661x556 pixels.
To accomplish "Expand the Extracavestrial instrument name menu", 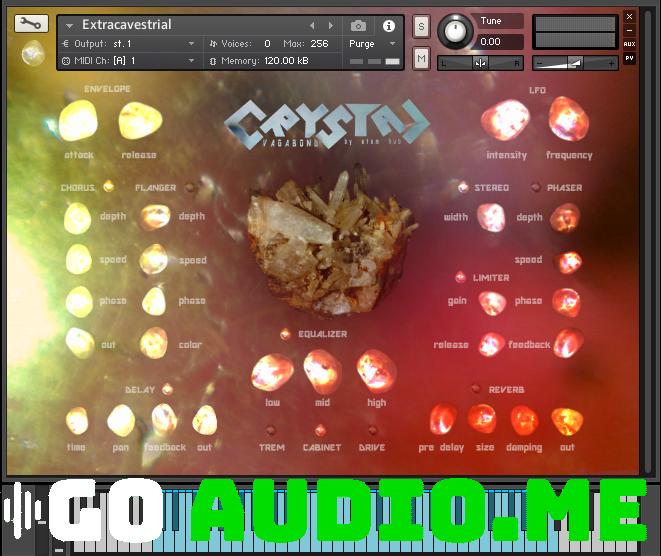I will [x=68, y=25].
